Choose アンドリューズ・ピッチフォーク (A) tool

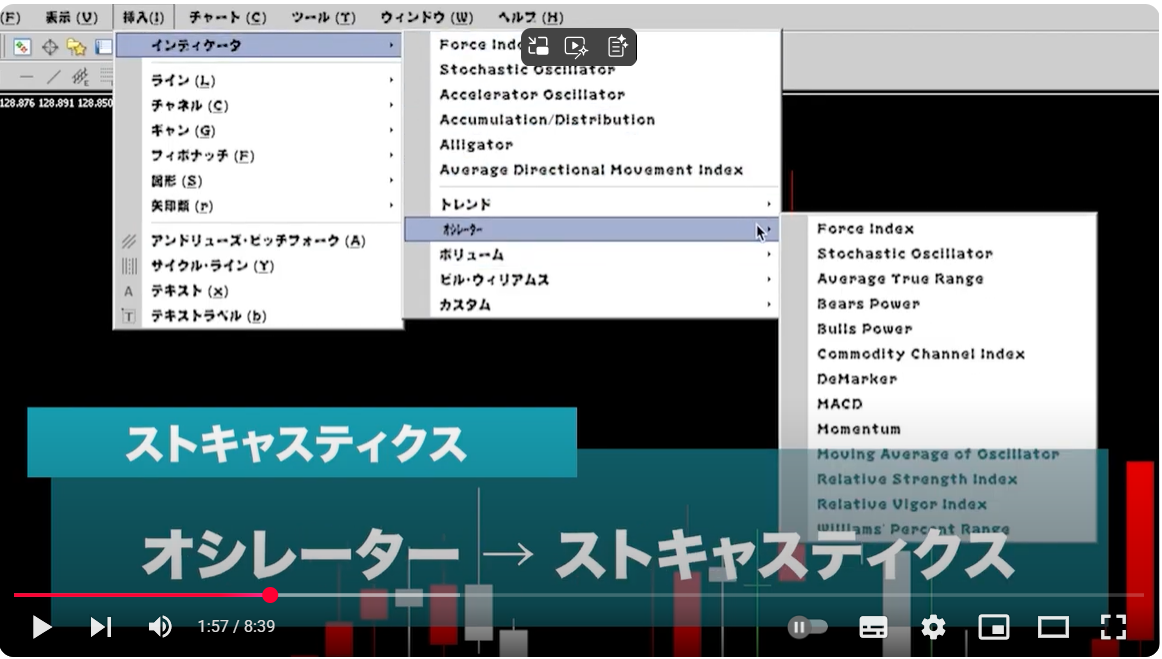click(x=258, y=241)
